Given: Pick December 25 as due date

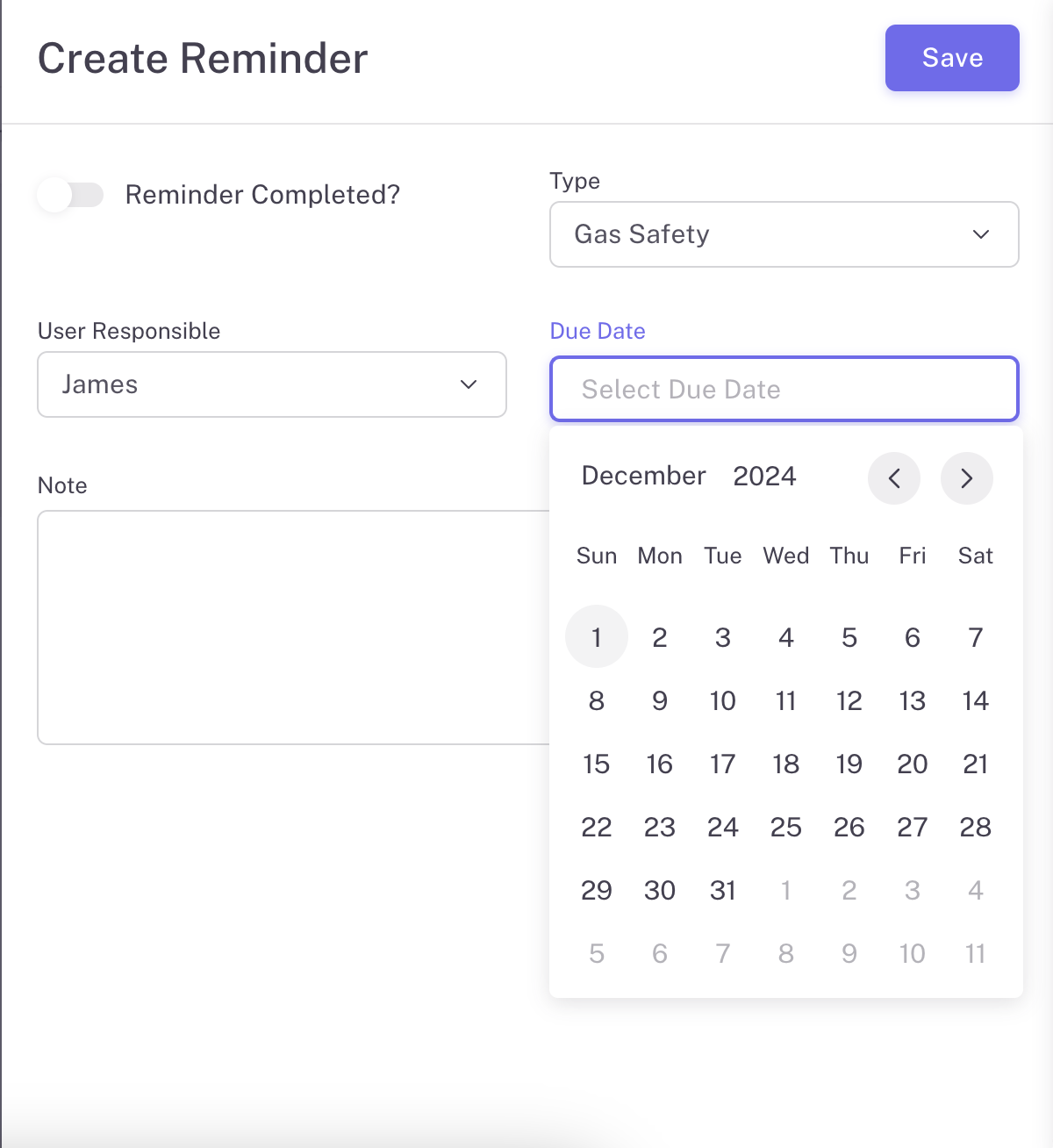Looking at the screenshot, I should tap(786, 827).
